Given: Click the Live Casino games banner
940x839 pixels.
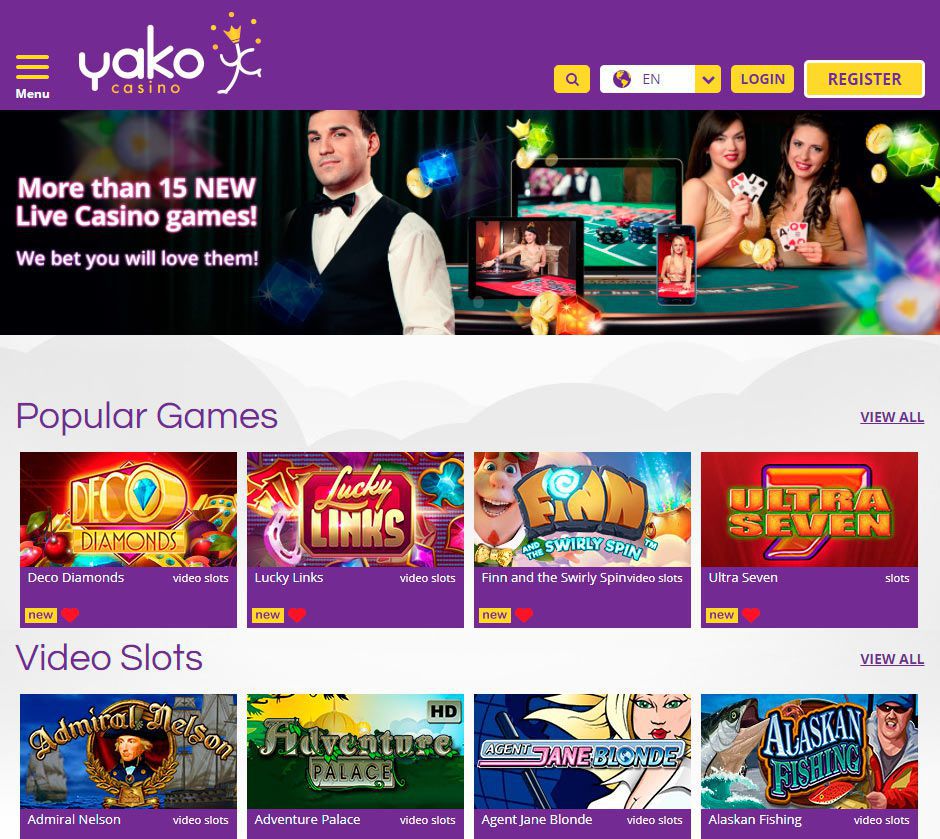Looking at the screenshot, I should point(470,222).
